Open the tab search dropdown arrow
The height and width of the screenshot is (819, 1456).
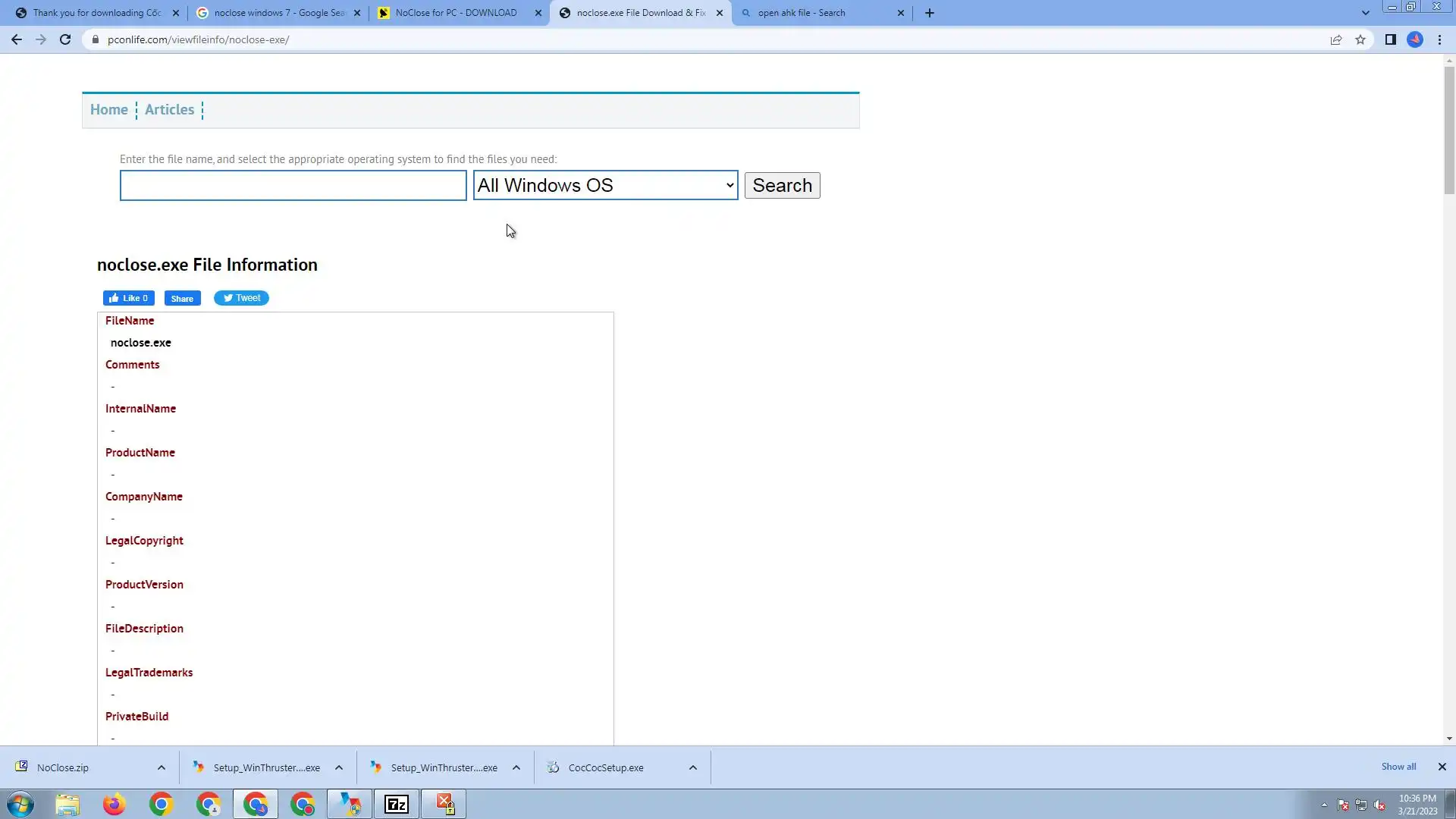1365,13
